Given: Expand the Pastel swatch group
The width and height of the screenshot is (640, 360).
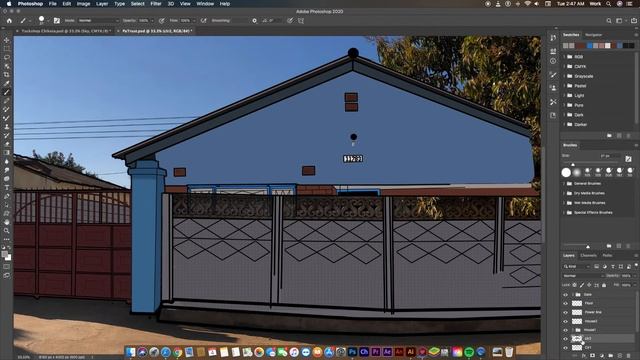Looking at the screenshot, I should click(565, 86).
